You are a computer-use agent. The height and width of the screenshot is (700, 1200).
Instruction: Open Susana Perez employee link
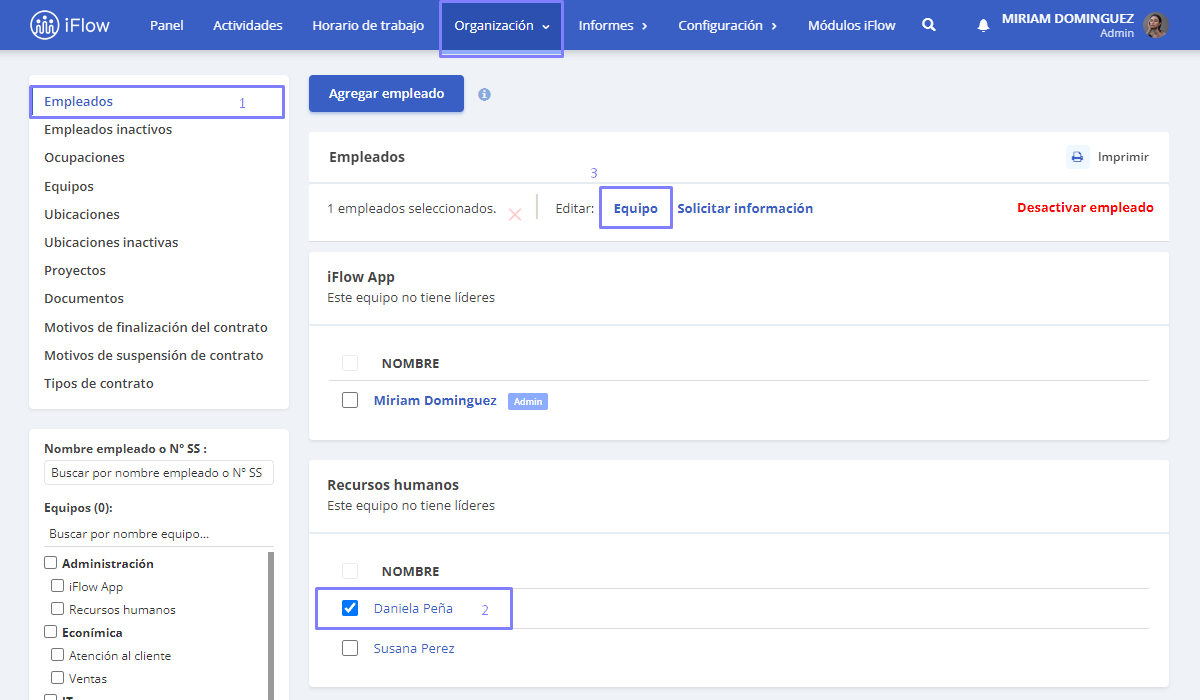[414, 648]
